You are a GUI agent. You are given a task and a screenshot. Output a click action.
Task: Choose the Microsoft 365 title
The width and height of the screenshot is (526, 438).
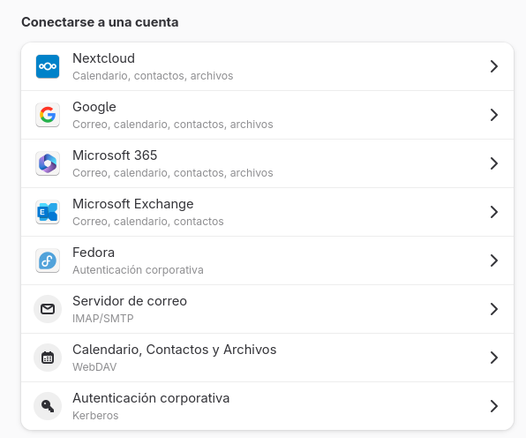115,155
